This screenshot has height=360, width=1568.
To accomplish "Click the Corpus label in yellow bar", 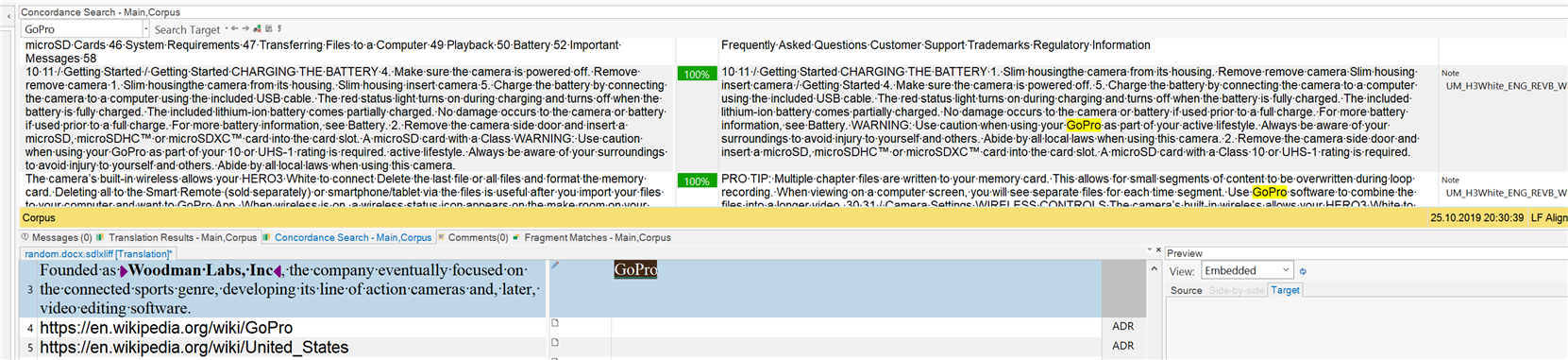I will pos(39,217).
